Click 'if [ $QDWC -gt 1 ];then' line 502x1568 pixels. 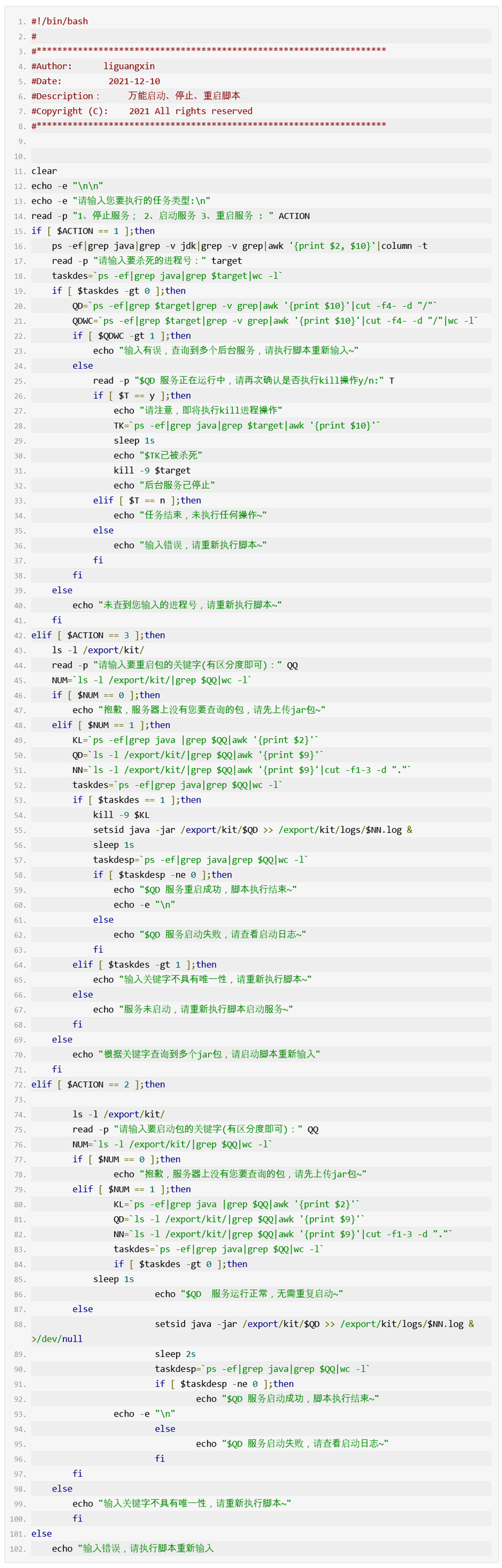pos(132,335)
